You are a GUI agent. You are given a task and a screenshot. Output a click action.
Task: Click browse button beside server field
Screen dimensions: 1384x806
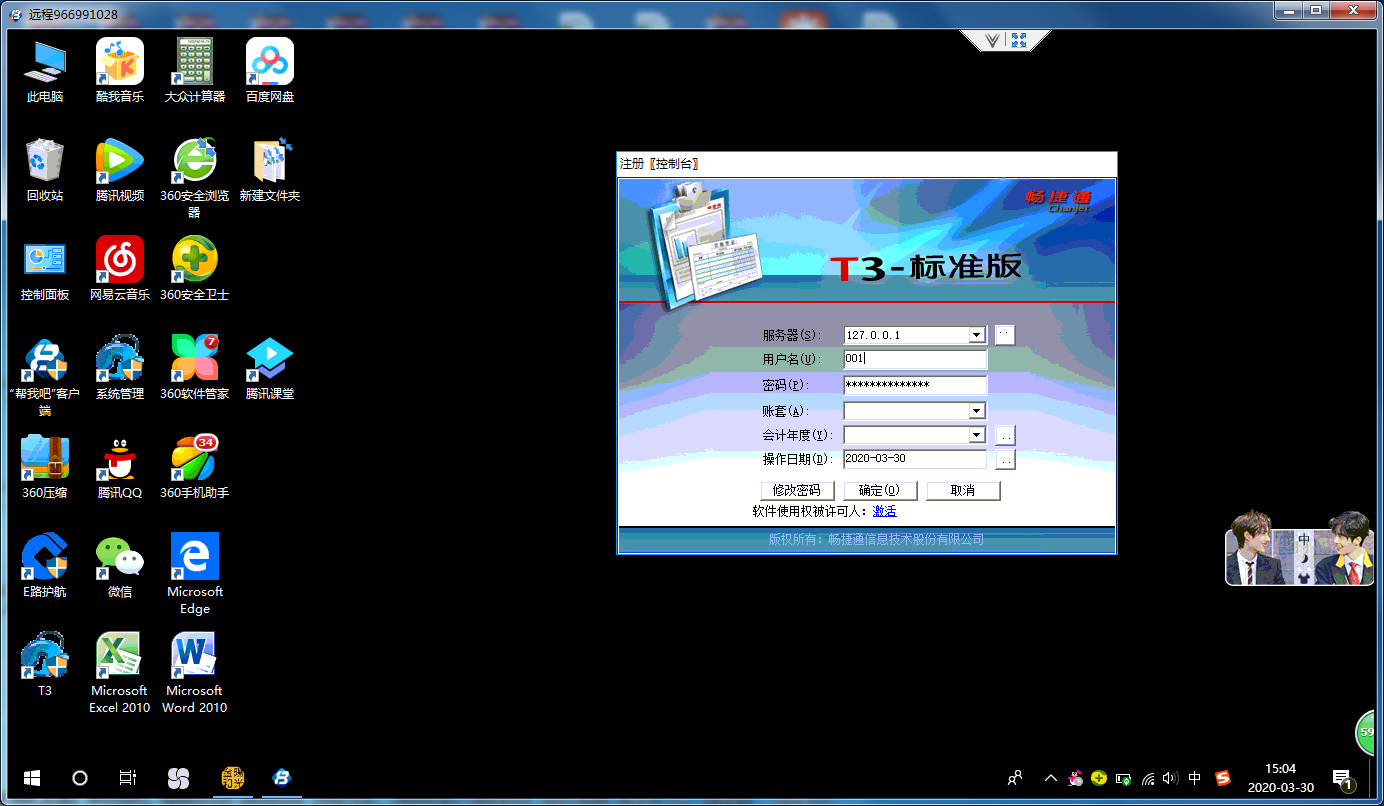[x=1005, y=335]
